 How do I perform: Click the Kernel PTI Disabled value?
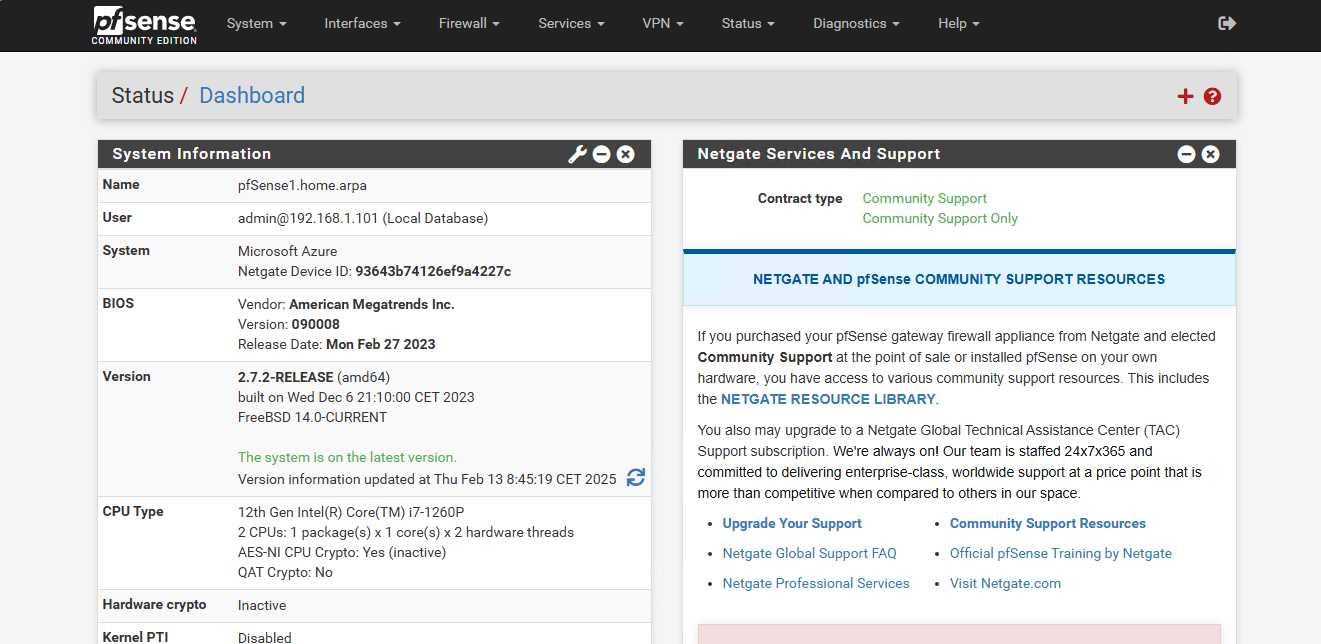coord(265,637)
